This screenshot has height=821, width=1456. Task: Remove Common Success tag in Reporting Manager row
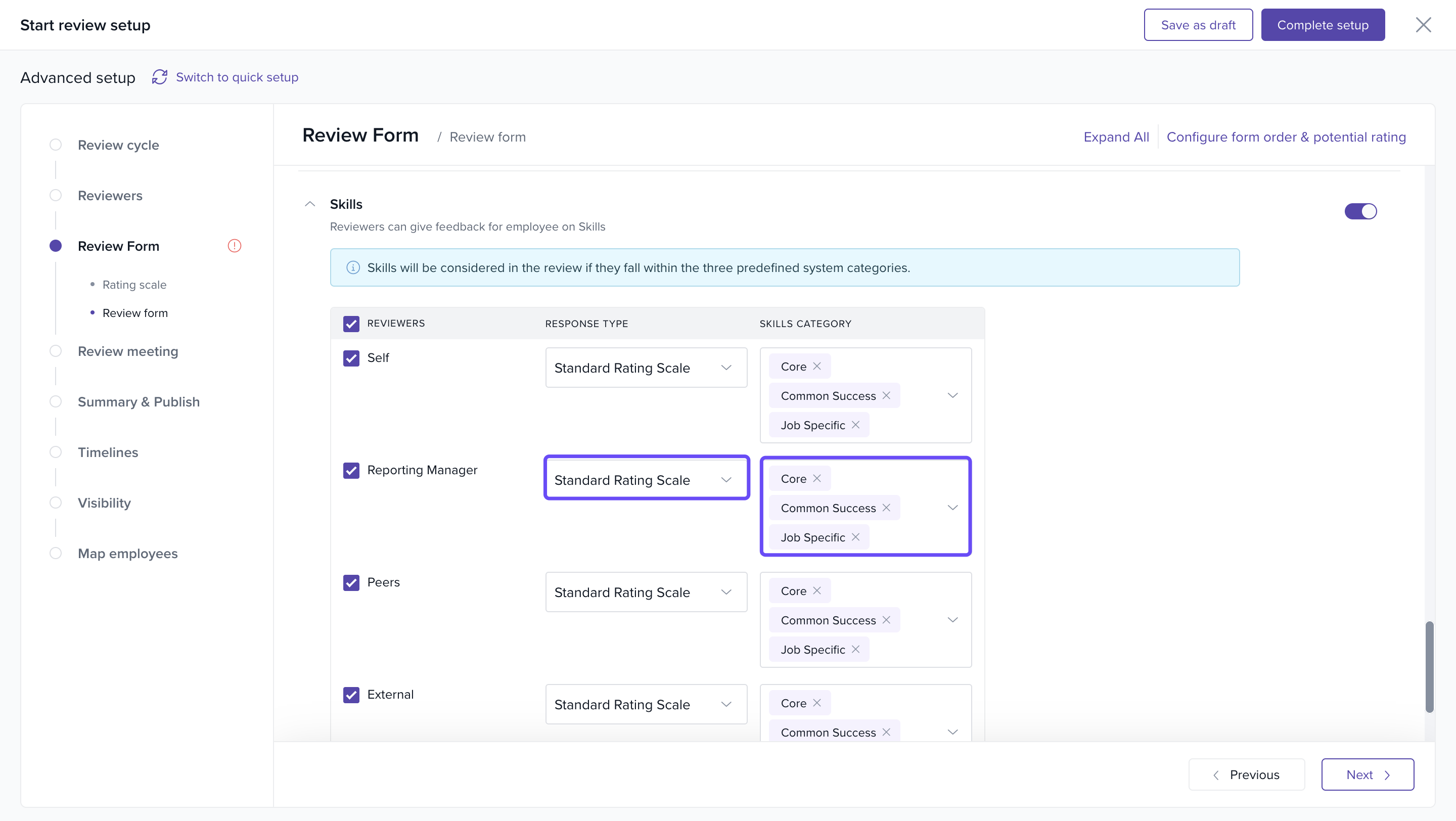click(x=886, y=508)
